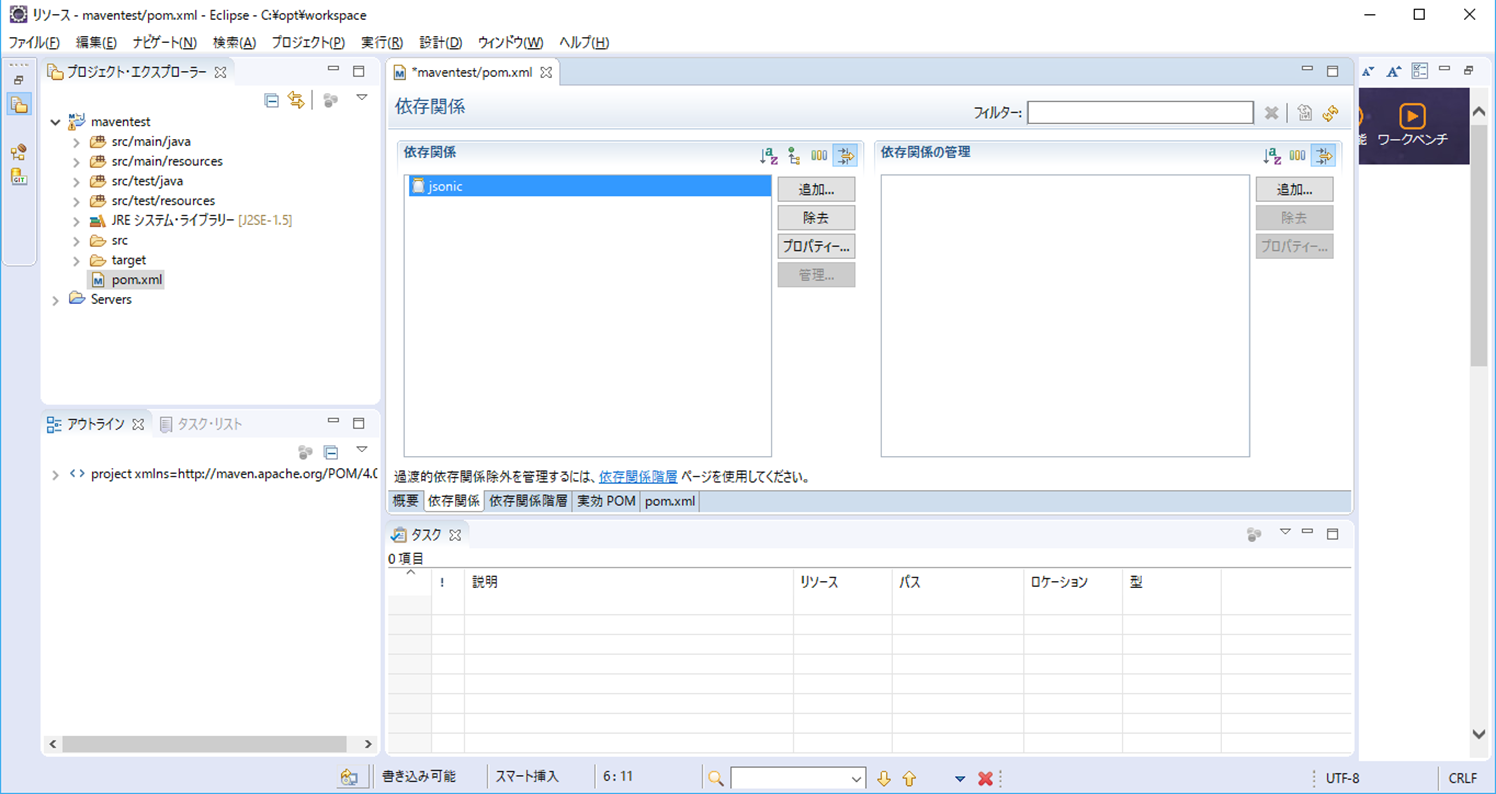Viewport: 1496px width, 794px height.
Task: Expand the Servers node in Project Explorer
Action: pyautogui.click(x=56, y=299)
